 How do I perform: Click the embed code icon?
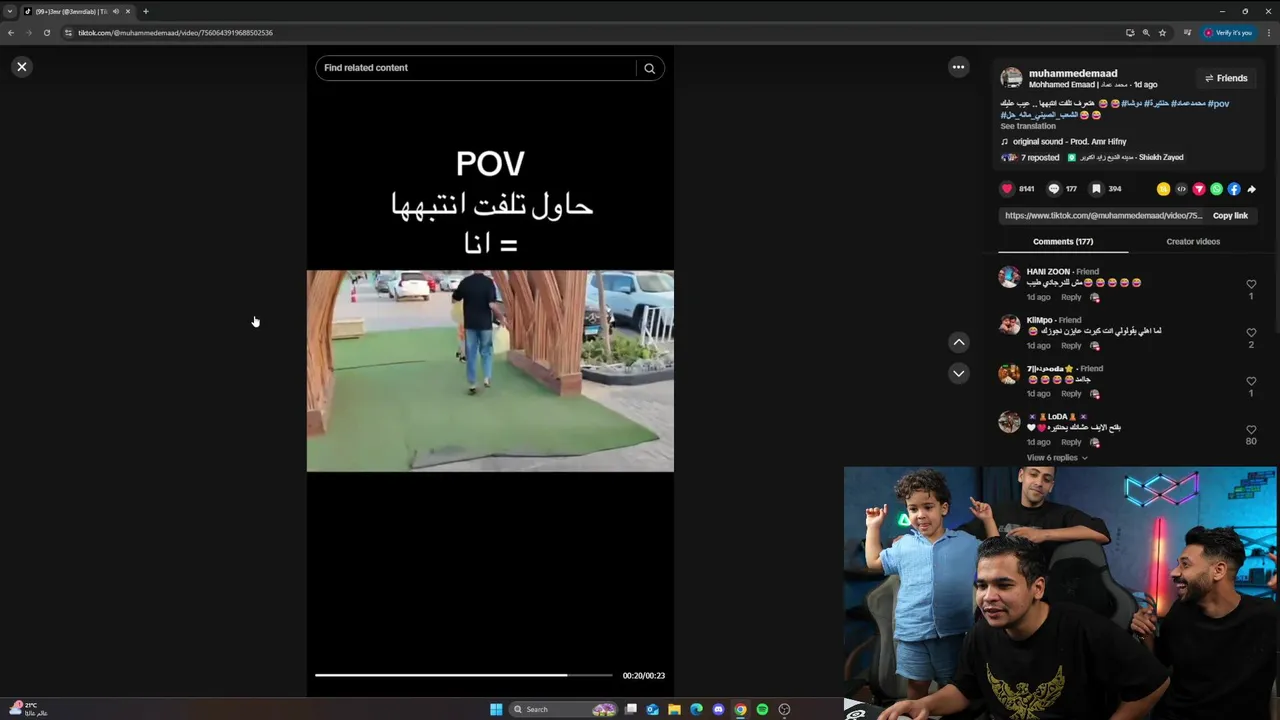[1181, 188]
